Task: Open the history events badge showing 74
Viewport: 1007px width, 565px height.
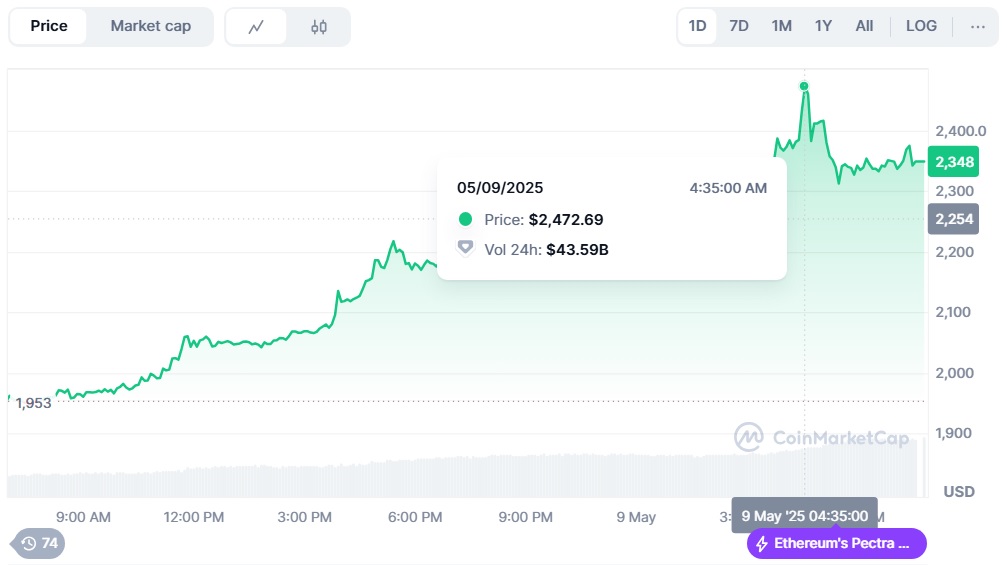Action: 39,543
